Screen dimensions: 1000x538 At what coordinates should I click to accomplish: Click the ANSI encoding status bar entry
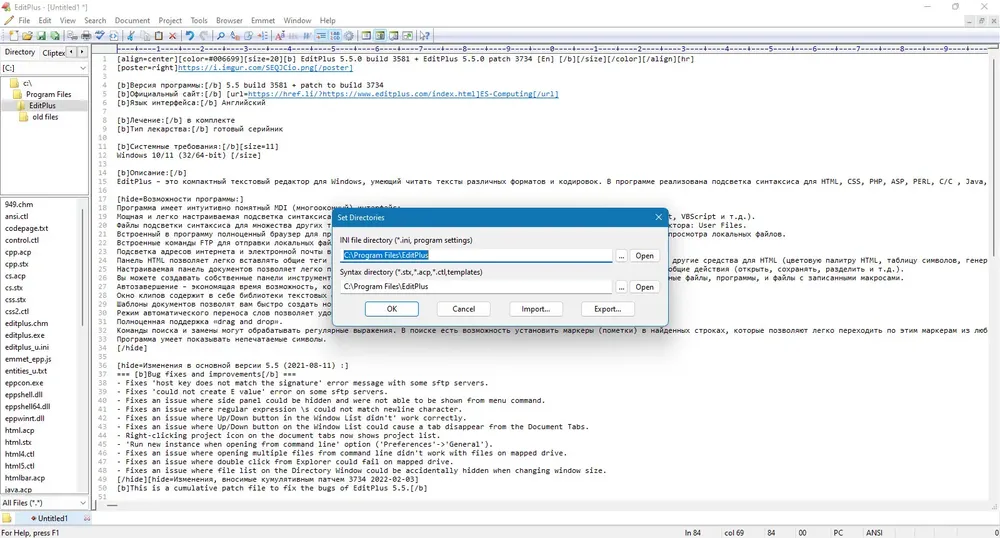(874, 532)
